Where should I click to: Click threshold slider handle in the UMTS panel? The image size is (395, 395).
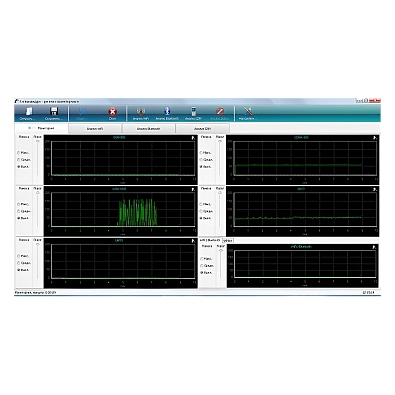coord(38,245)
